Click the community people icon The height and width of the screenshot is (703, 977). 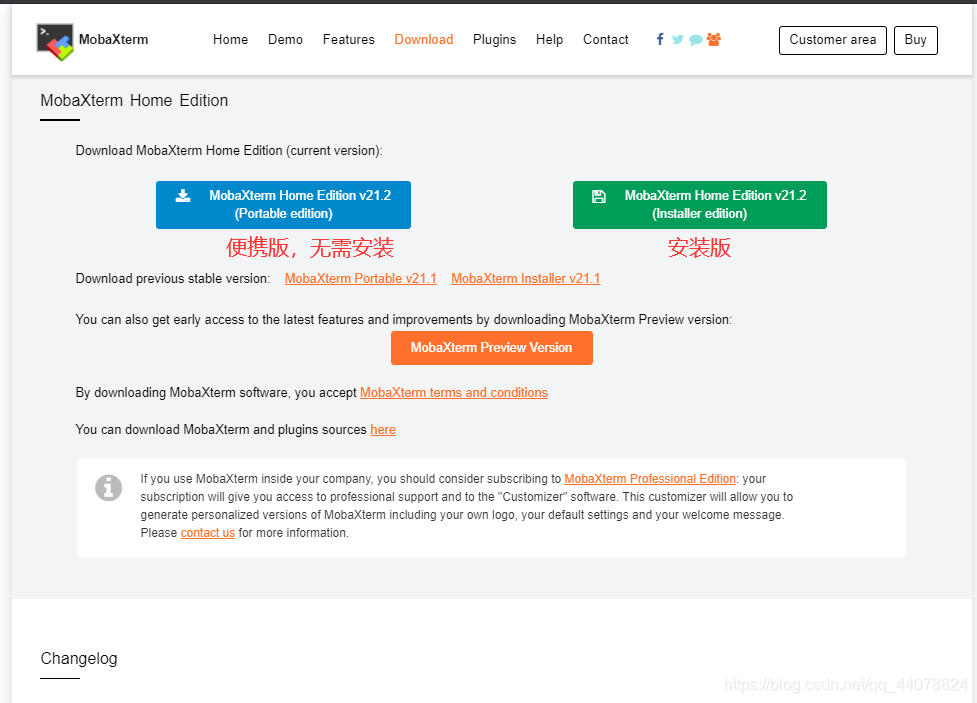713,39
